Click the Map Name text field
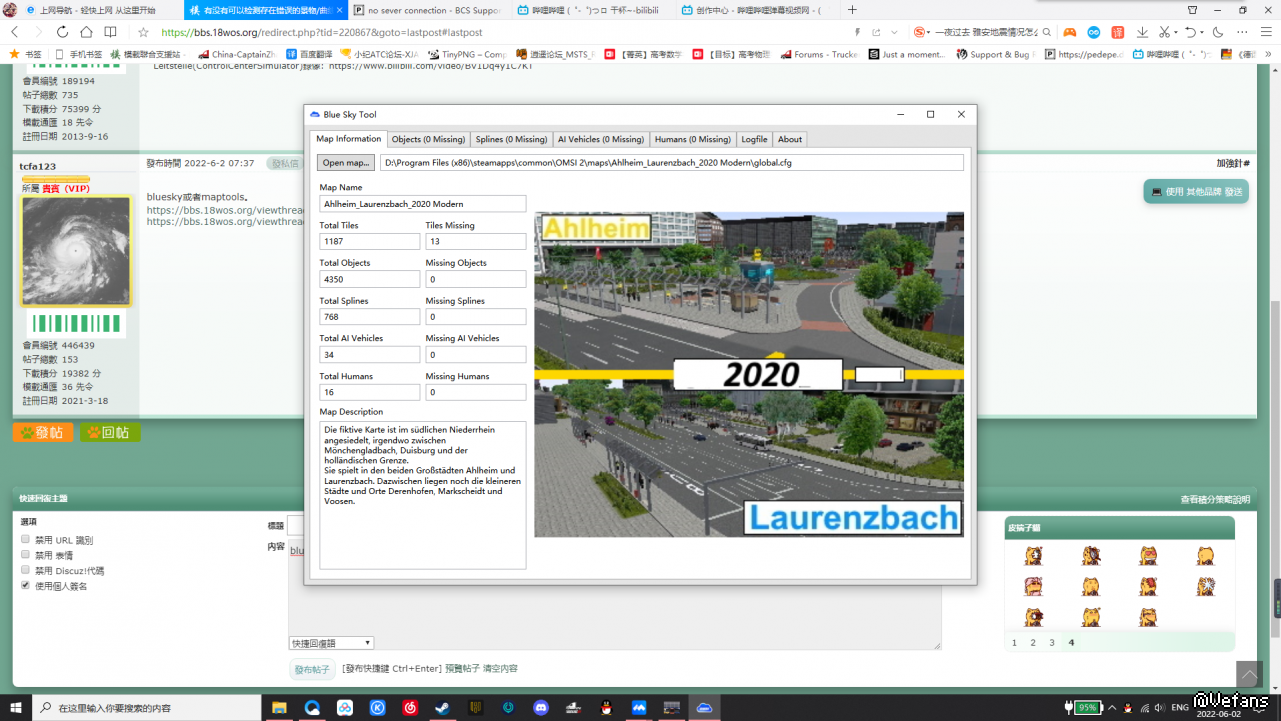 pos(422,204)
